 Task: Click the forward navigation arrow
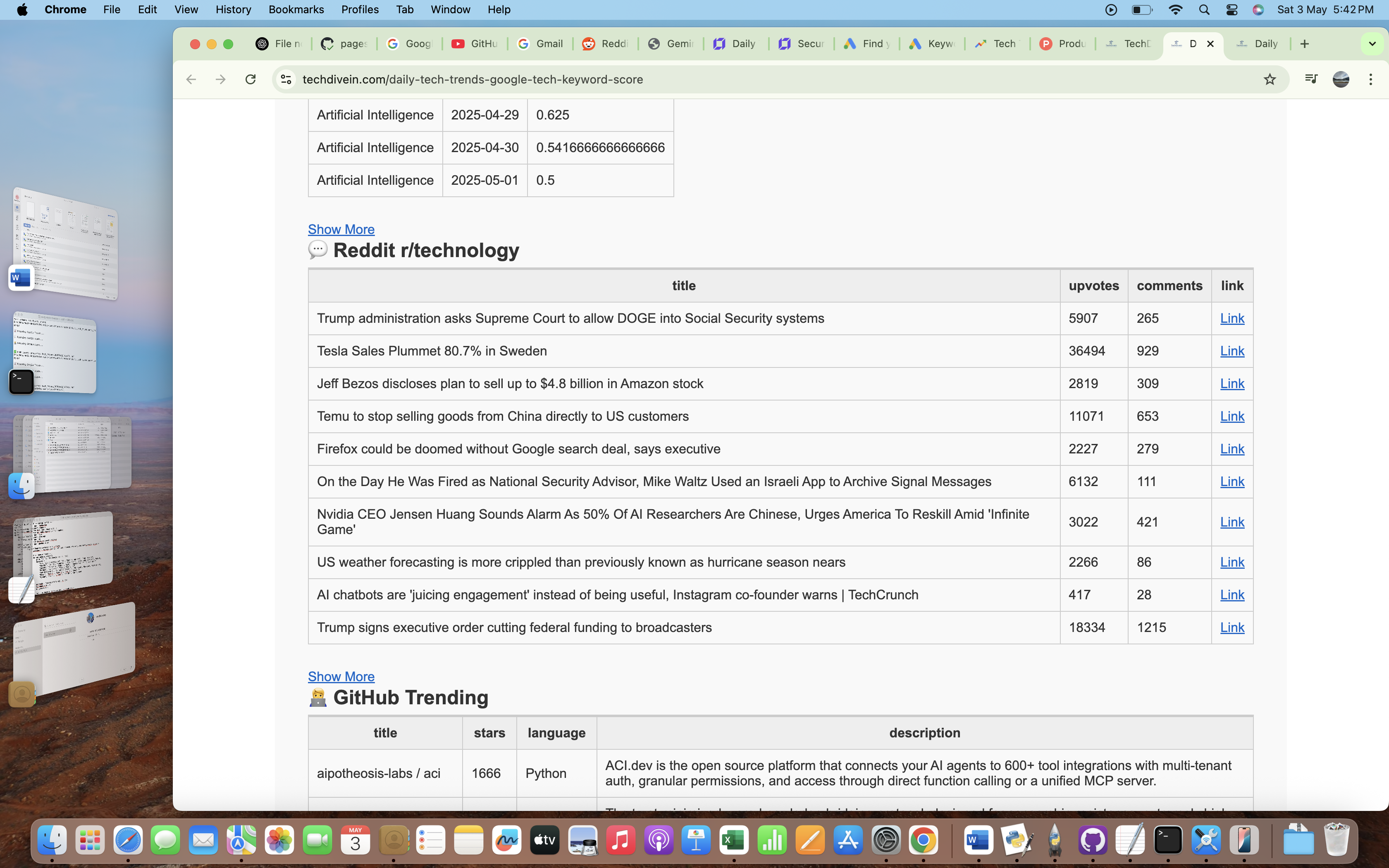click(220, 79)
